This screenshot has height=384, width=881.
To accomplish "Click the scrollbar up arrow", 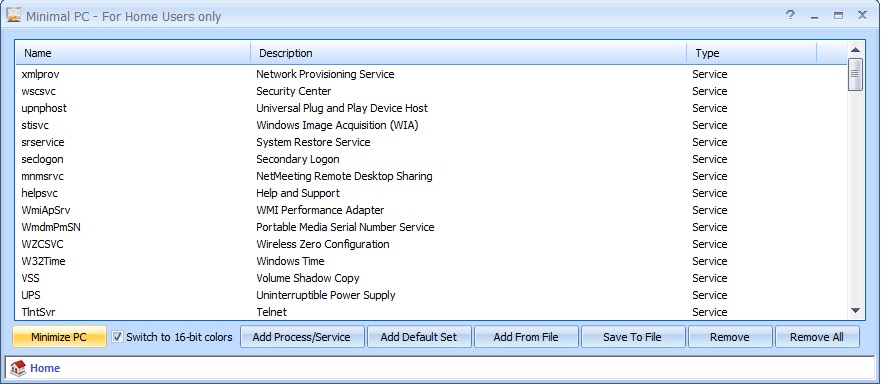I will tap(855, 50).
